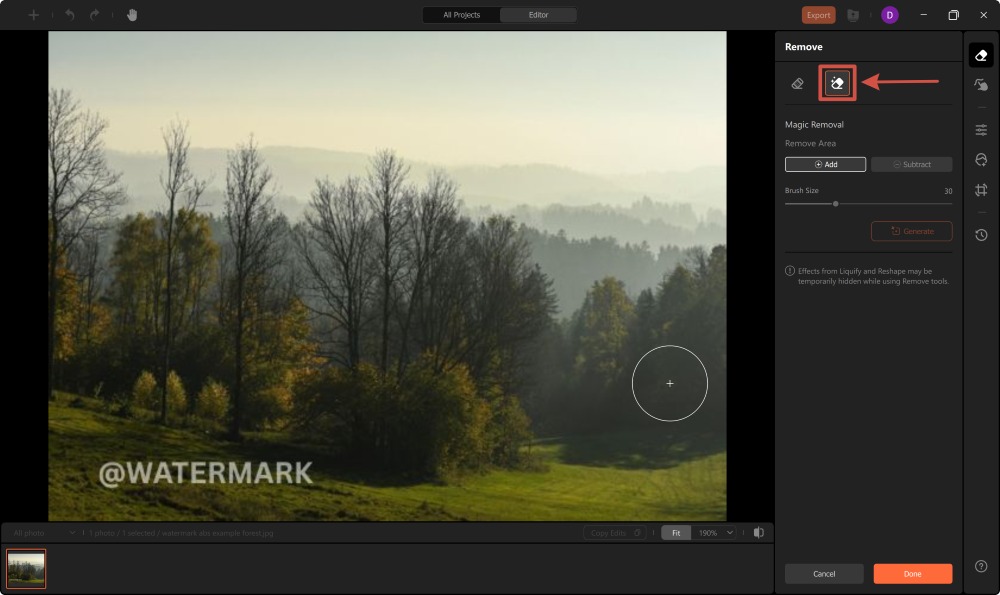This screenshot has height=595, width=1000.
Task: Enable Add mode for the remove area
Action: (825, 163)
